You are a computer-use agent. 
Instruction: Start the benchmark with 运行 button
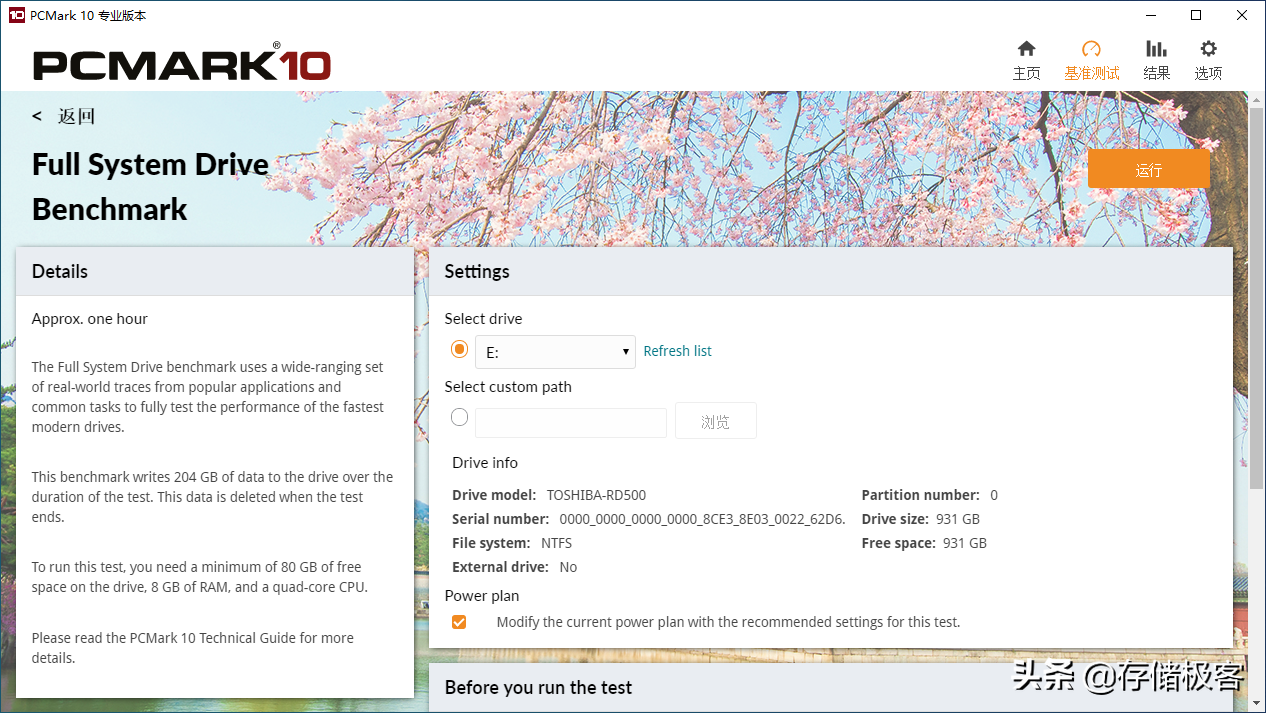coord(1148,169)
